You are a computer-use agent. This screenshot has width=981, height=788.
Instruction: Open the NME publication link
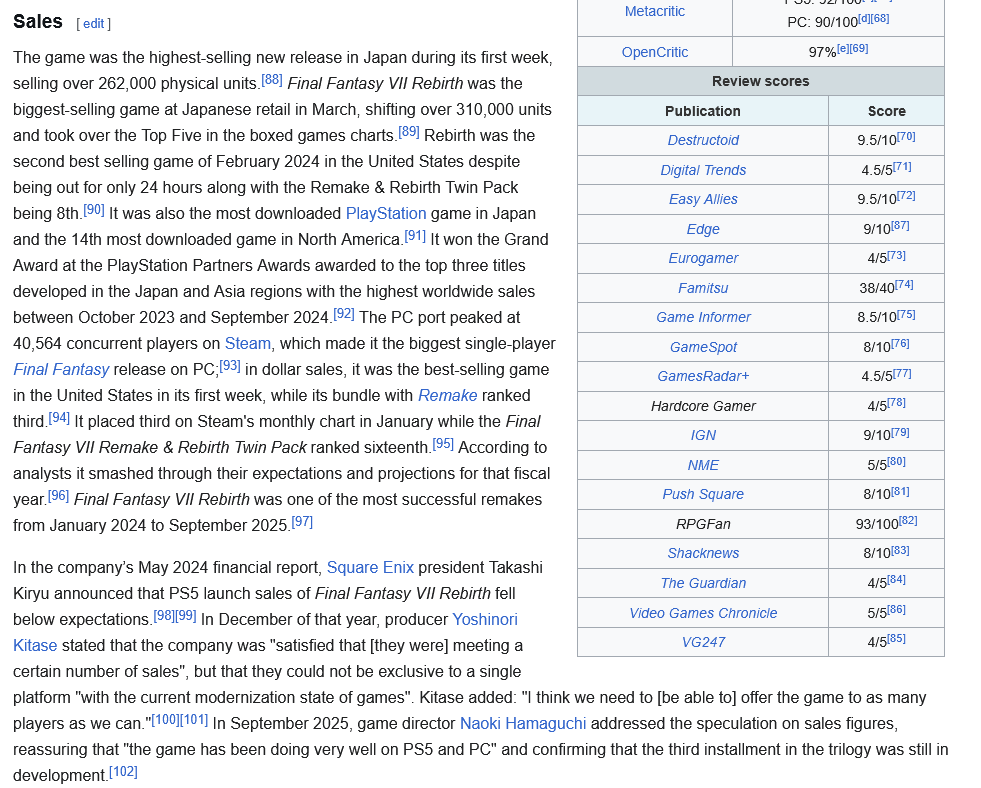(x=703, y=465)
